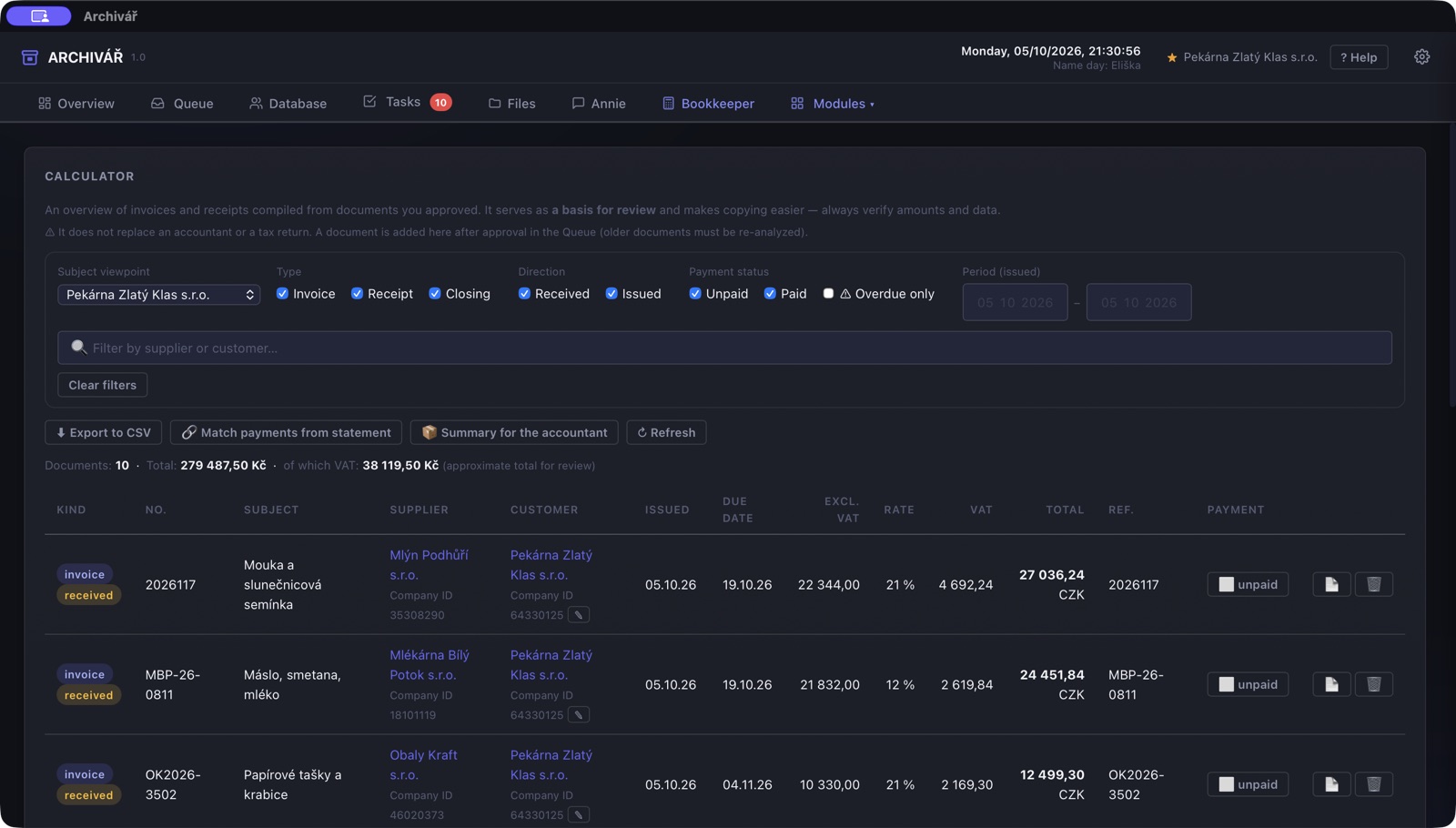Open Summary for the accountant
This screenshot has width=1456, height=828.
click(514, 432)
